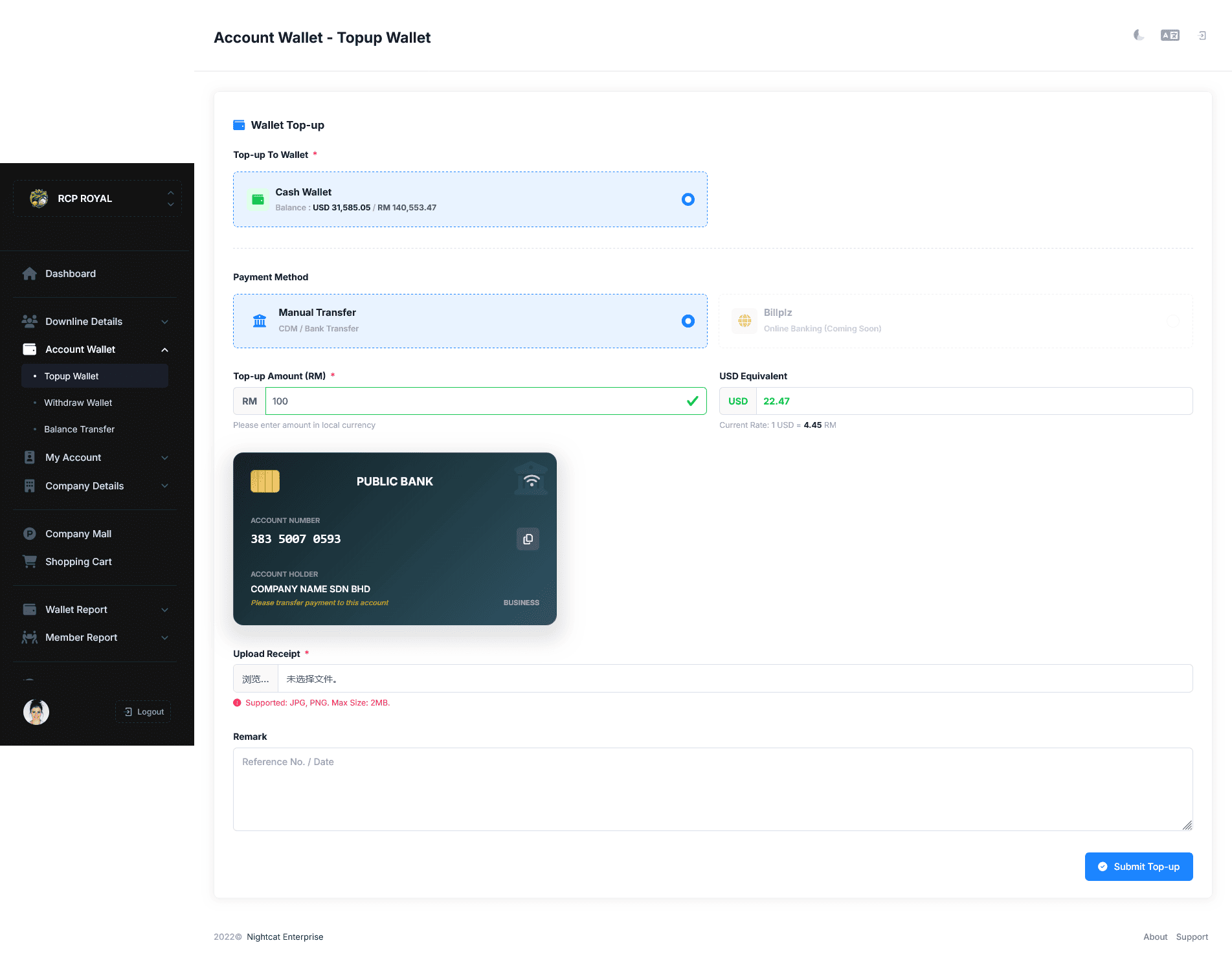
Task: Select the Manual Transfer radio button
Action: (688, 321)
